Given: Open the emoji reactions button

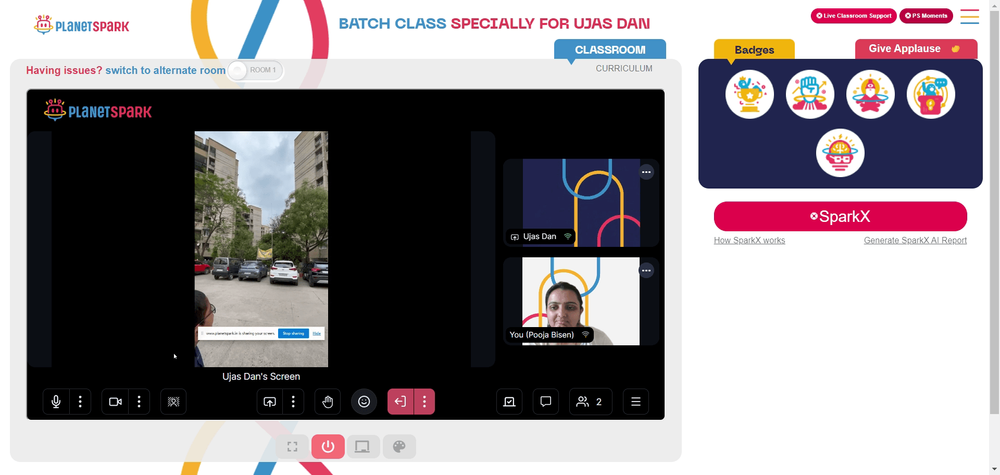Looking at the screenshot, I should pyautogui.click(x=364, y=402).
